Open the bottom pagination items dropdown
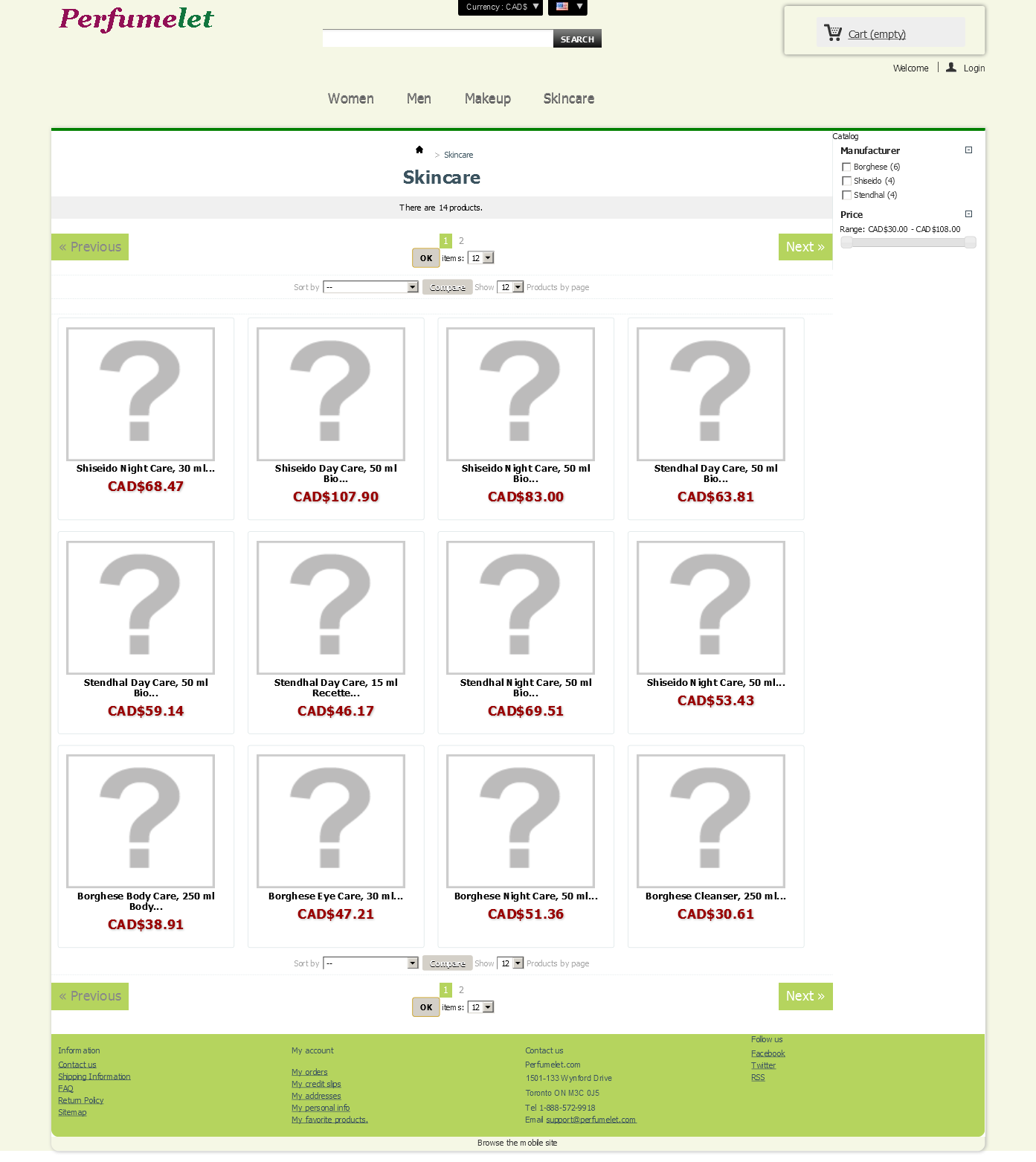Image resolution: width=1036 pixels, height=1162 pixels. pos(480,1007)
